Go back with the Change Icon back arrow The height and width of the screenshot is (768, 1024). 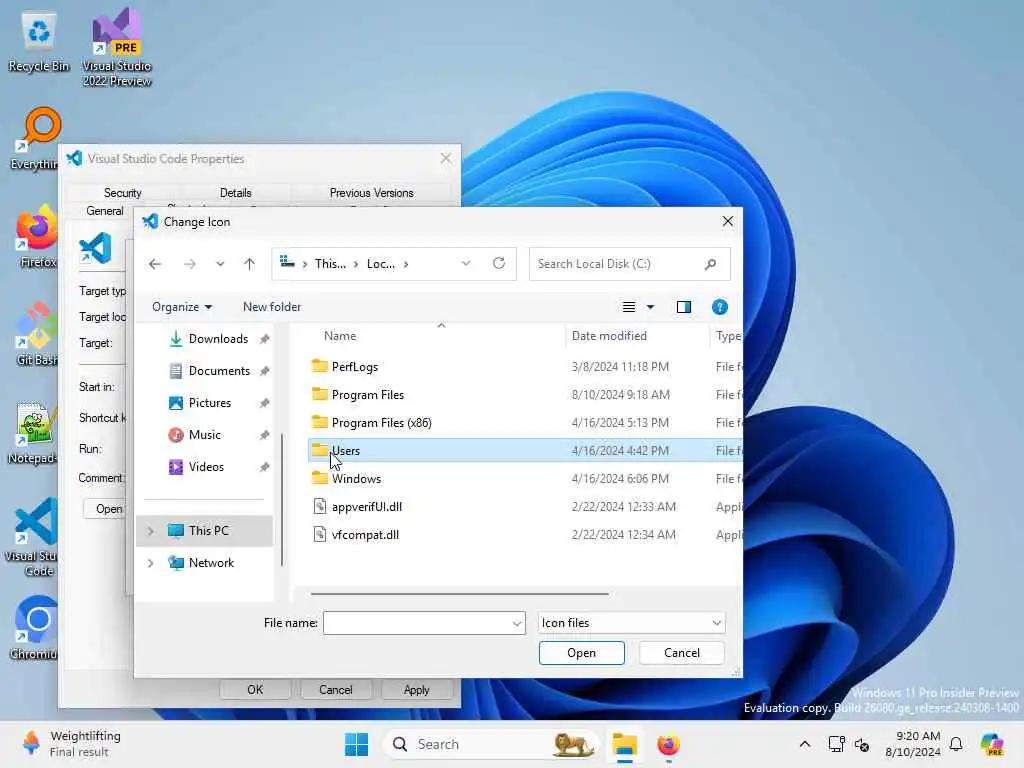[x=155, y=264]
